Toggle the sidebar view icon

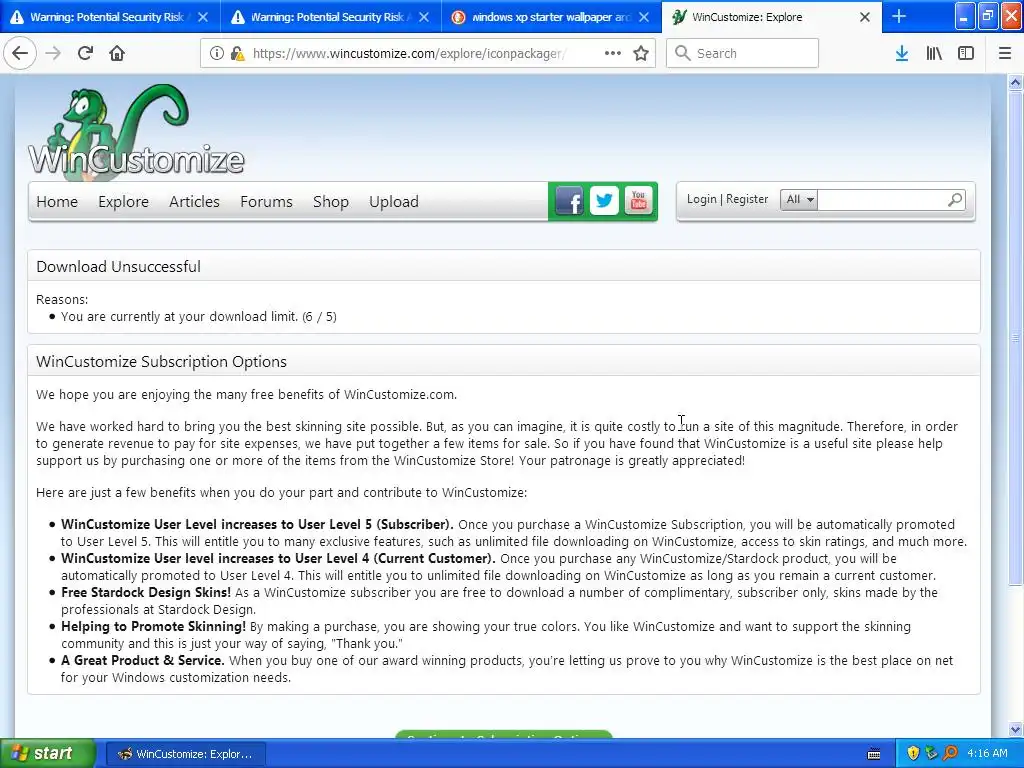coord(966,54)
